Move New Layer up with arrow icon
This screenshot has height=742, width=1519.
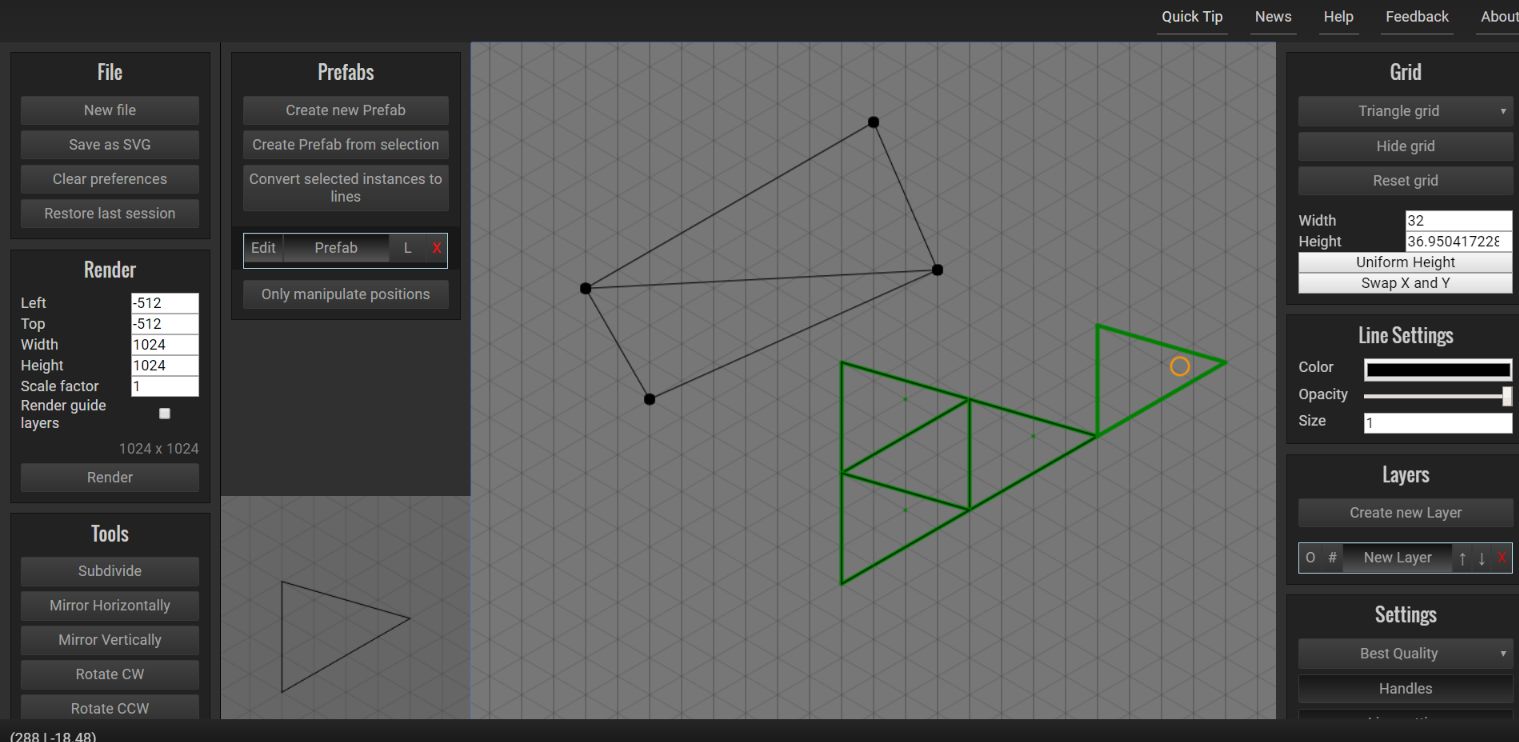coord(1462,558)
